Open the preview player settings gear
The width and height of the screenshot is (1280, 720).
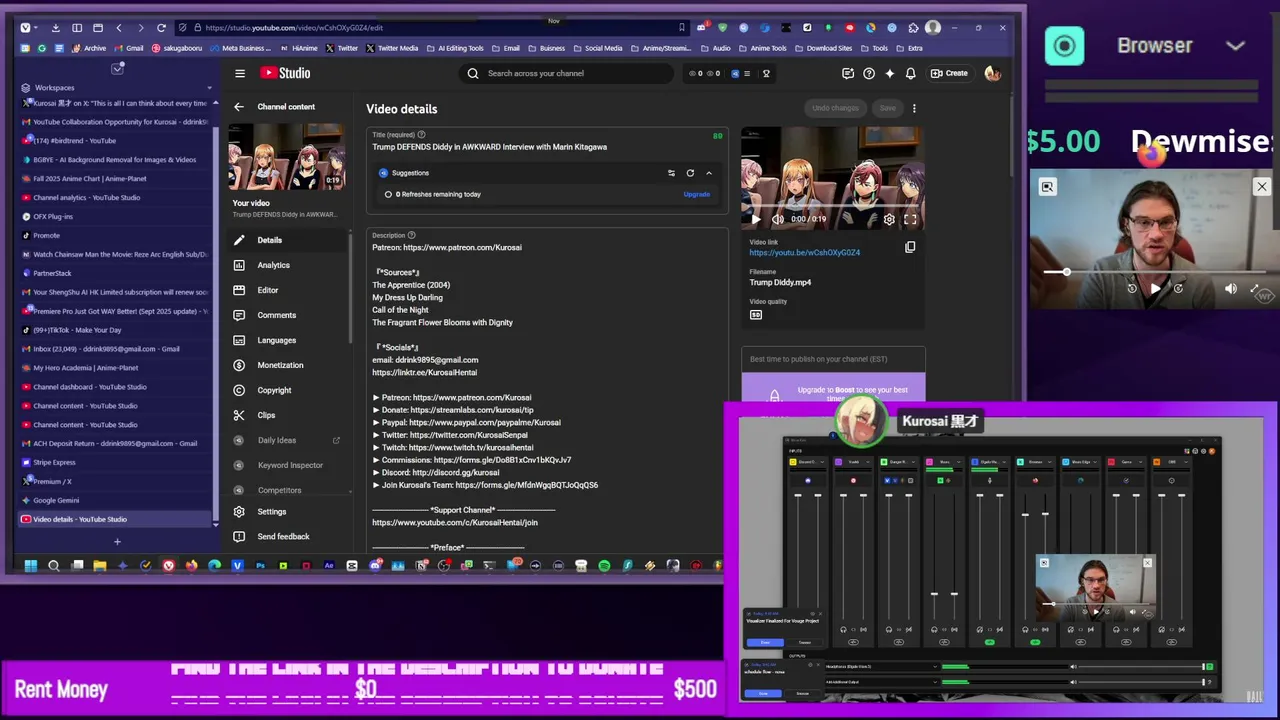click(x=889, y=219)
